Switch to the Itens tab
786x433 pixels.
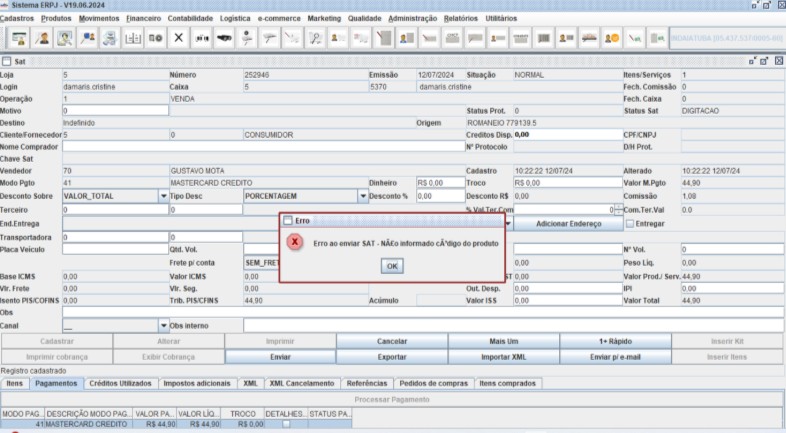click(x=15, y=383)
